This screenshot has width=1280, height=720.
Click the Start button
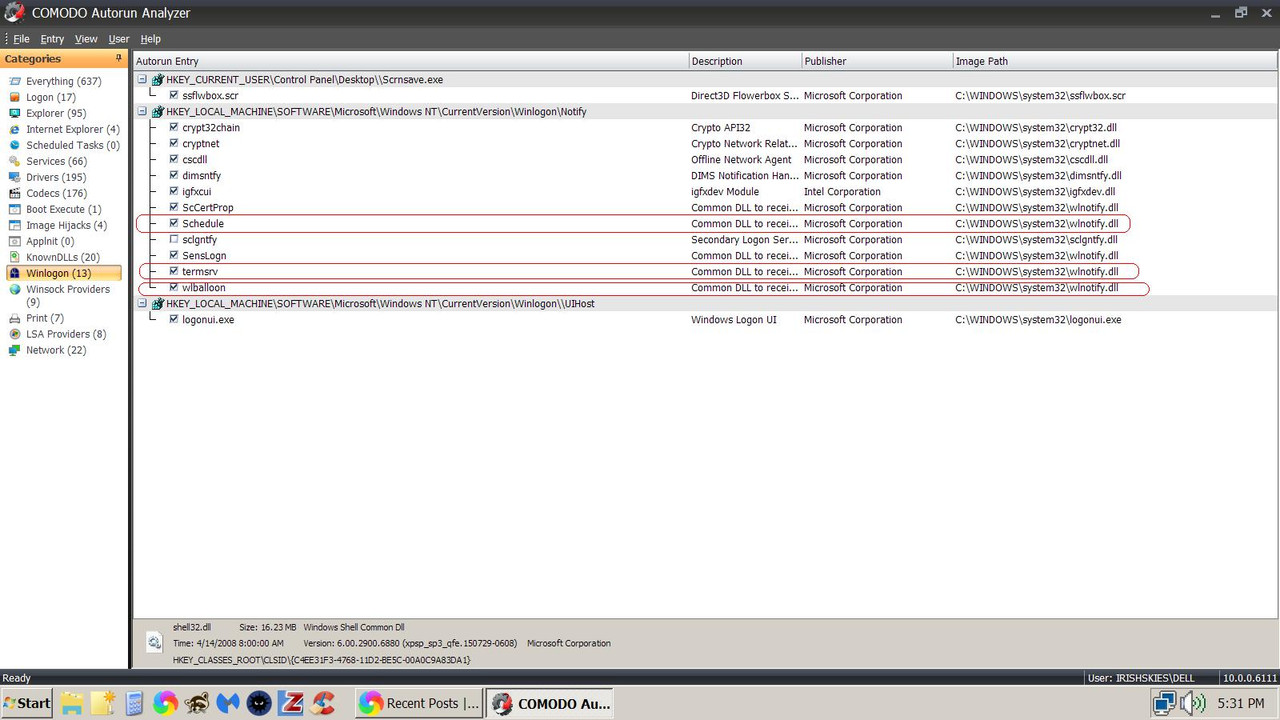[28, 703]
